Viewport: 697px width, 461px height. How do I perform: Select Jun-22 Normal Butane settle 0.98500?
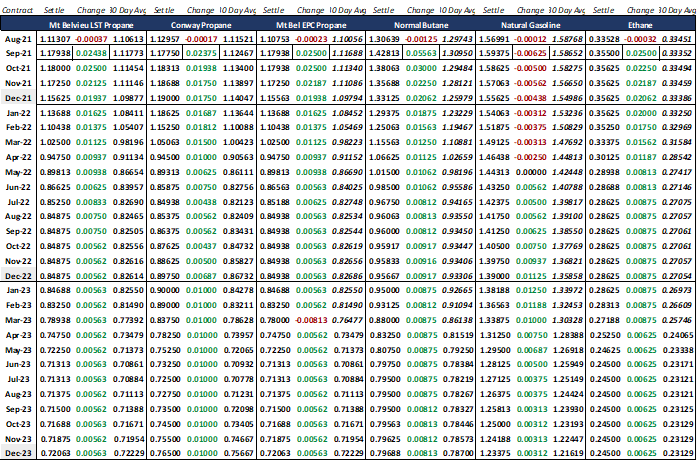(x=385, y=187)
